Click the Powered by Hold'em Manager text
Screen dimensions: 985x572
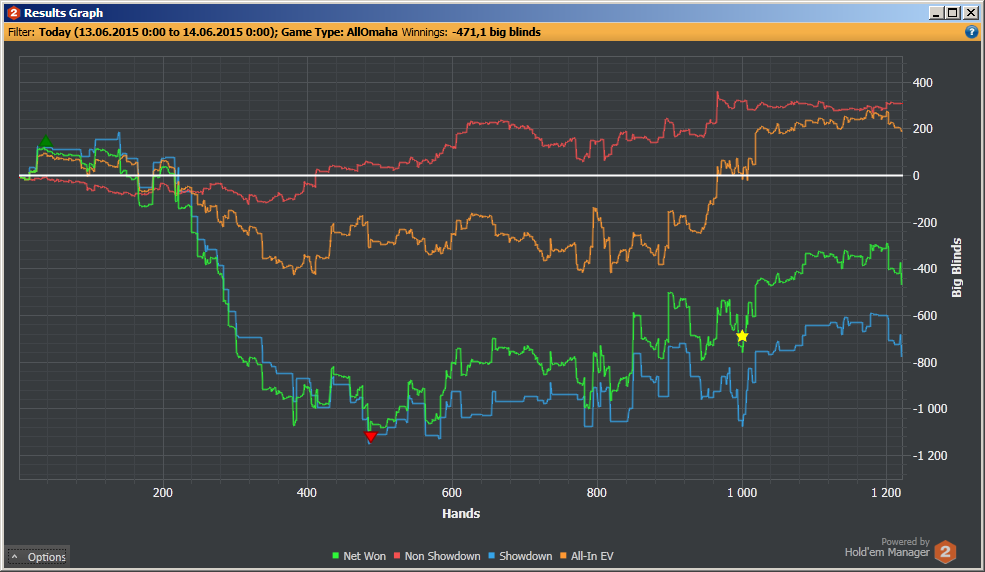click(887, 548)
